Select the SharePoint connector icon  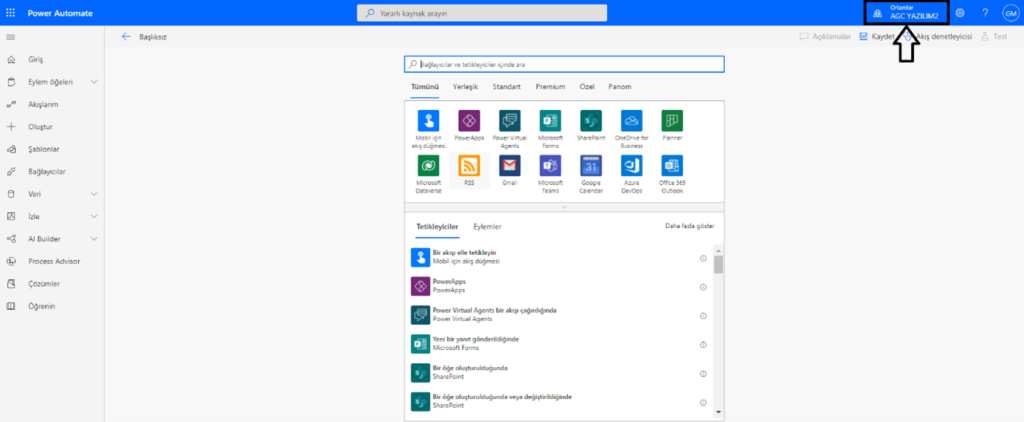tap(590, 121)
